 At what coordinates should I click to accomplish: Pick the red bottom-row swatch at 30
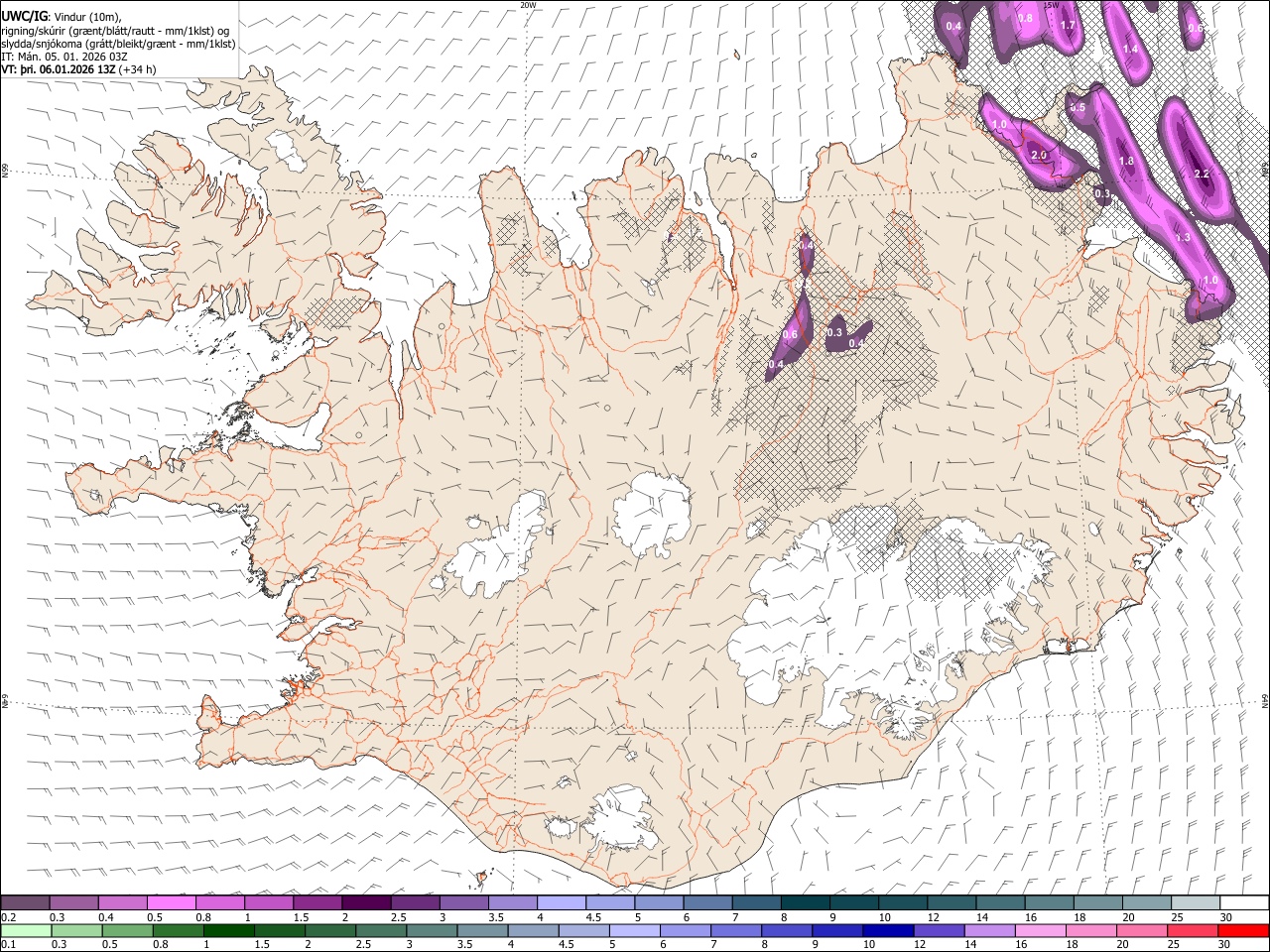point(1243,930)
